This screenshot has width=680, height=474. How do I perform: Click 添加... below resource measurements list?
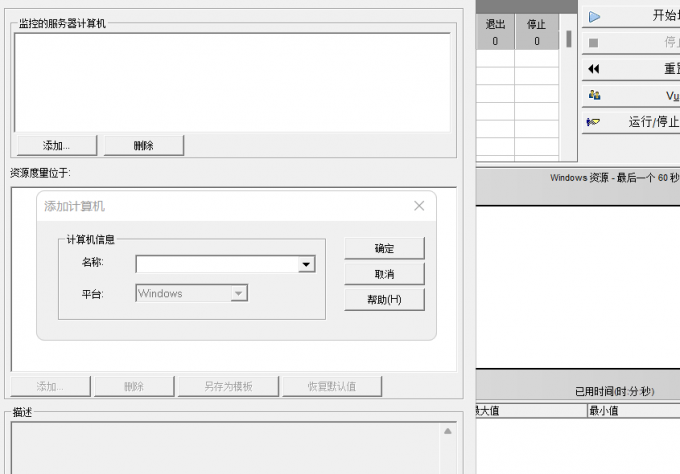pyautogui.click(x=50, y=386)
